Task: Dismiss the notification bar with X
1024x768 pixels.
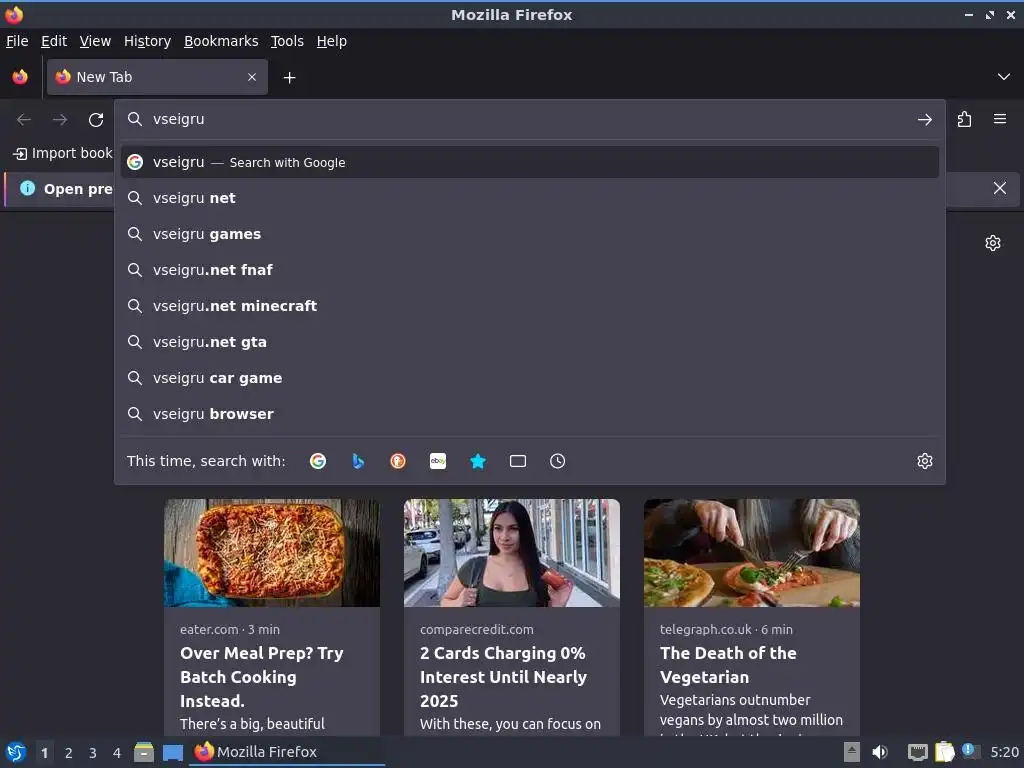Action: (x=1000, y=189)
